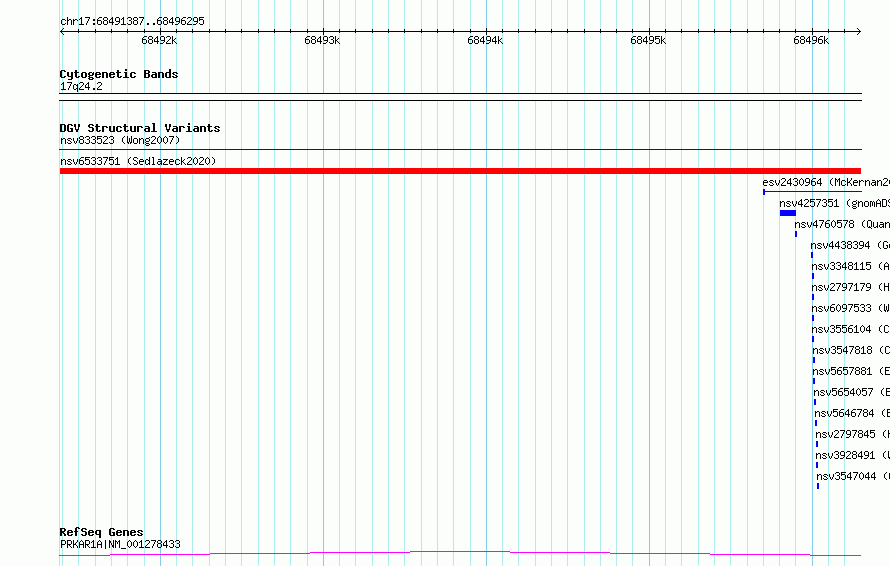This screenshot has width=890, height=566.
Task: Select variant nsv4760578 label
Action: click(x=842, y=224)
